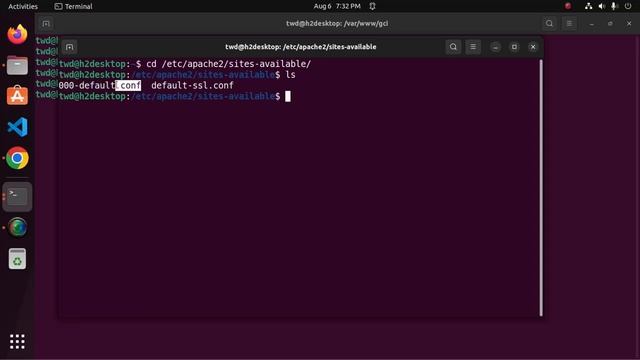Open search in sites-available terminal window
Screen dimensions: 640x360
(453, 47)
